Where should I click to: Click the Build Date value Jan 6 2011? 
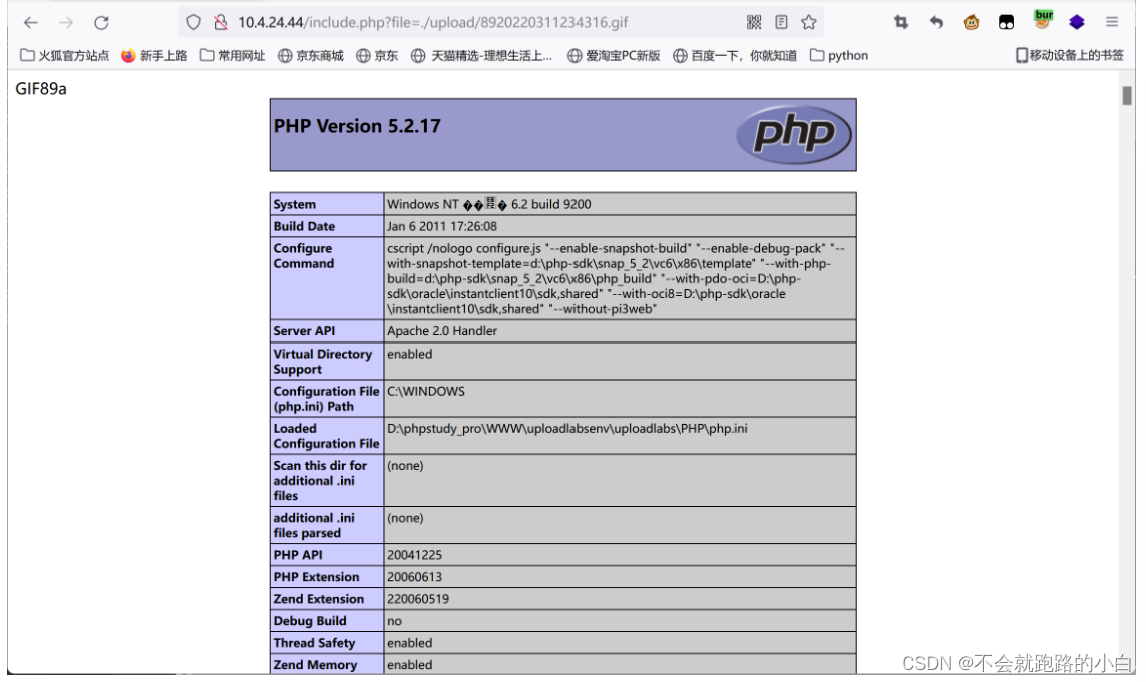coord(441,227)
